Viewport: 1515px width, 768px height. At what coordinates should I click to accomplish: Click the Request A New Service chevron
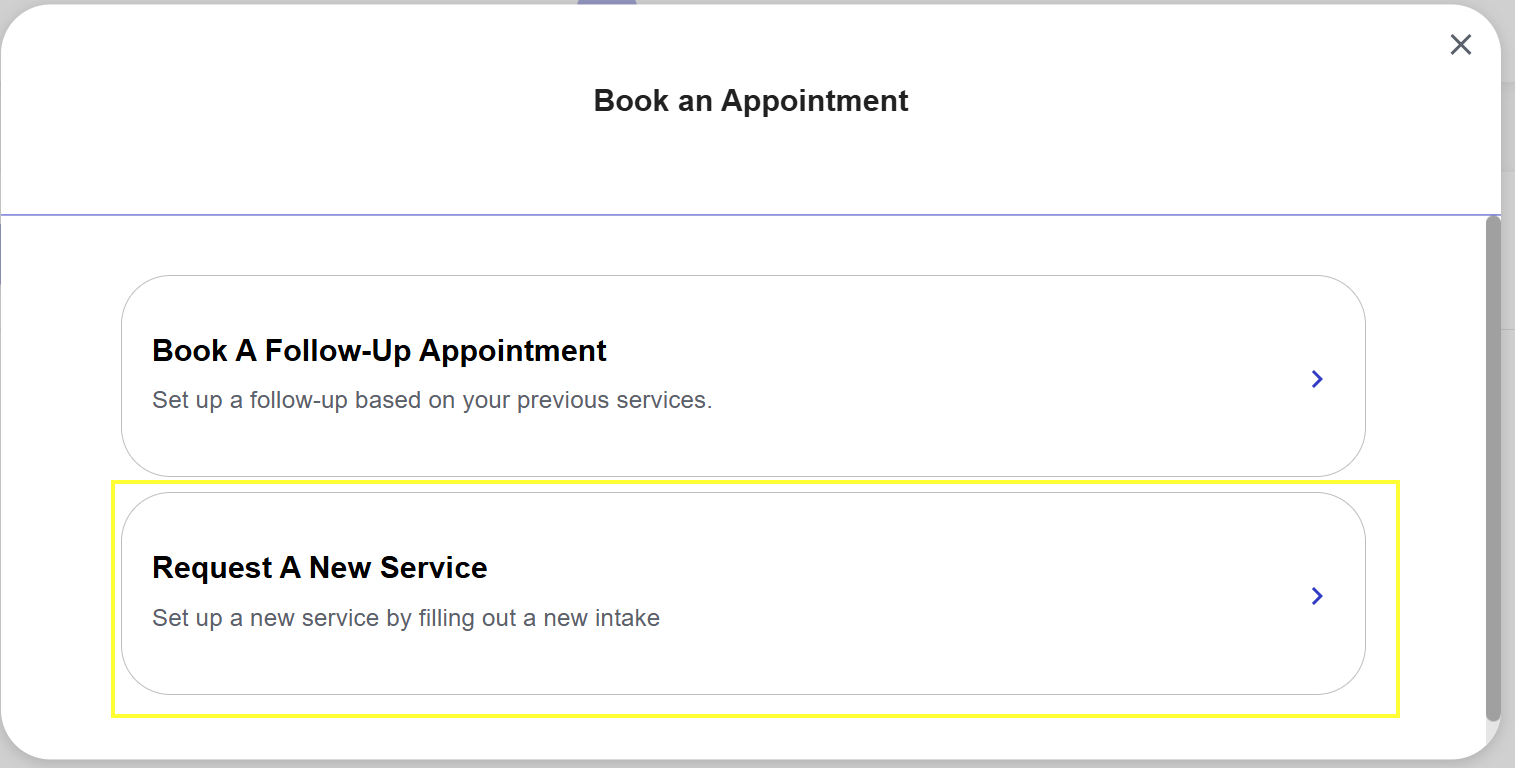(x=1317, y=596)
